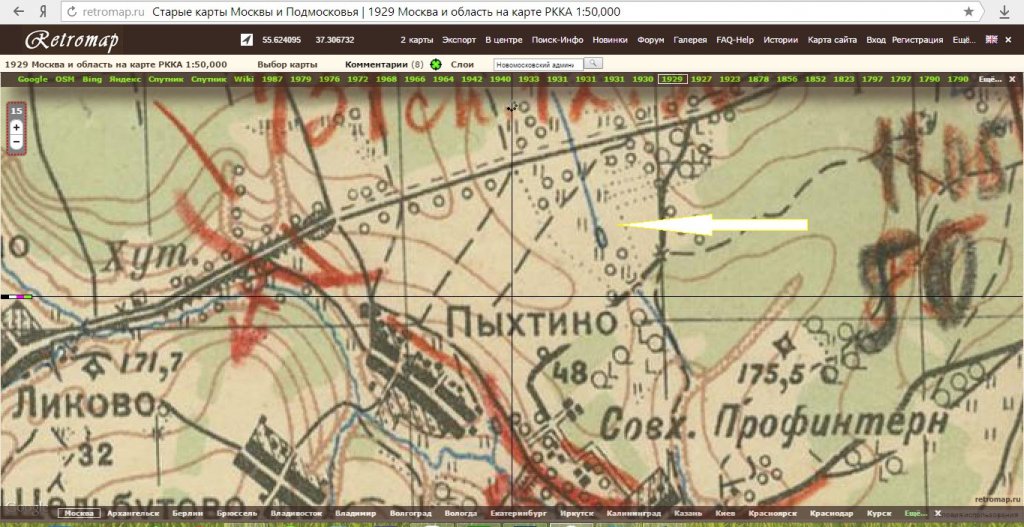Click the page reload icon in address bar
The image size is (1024, 527).
pyautogui.click(x=72, y=12)
